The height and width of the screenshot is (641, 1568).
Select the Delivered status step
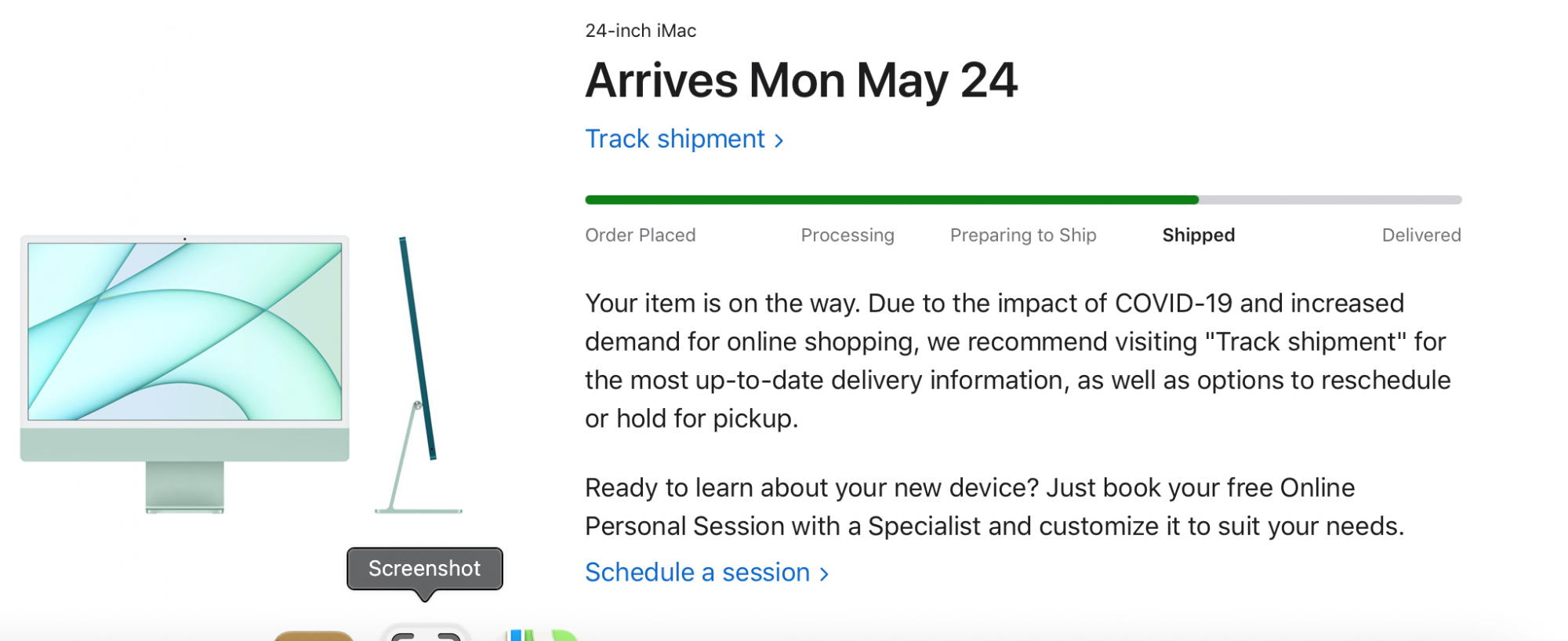point(1421,235)
